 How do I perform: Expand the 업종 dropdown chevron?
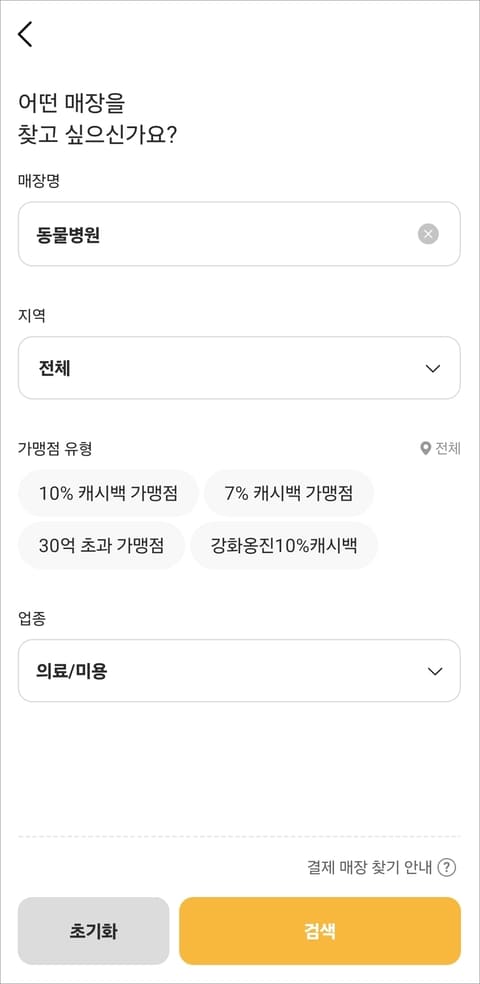tap(434, 671)
